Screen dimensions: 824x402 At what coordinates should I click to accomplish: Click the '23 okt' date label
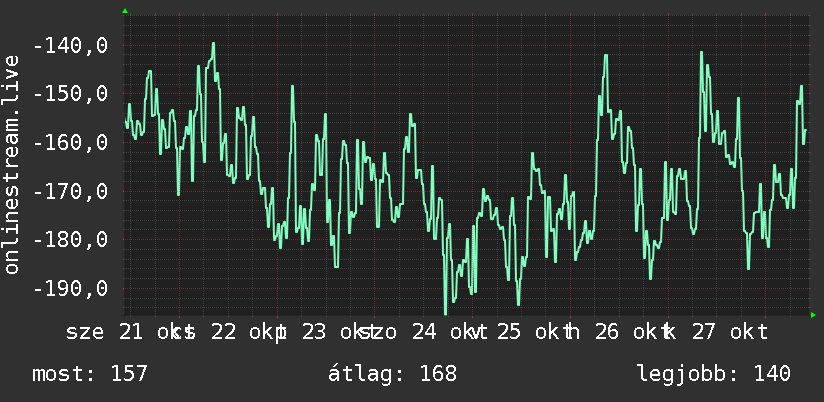(334, 332)
